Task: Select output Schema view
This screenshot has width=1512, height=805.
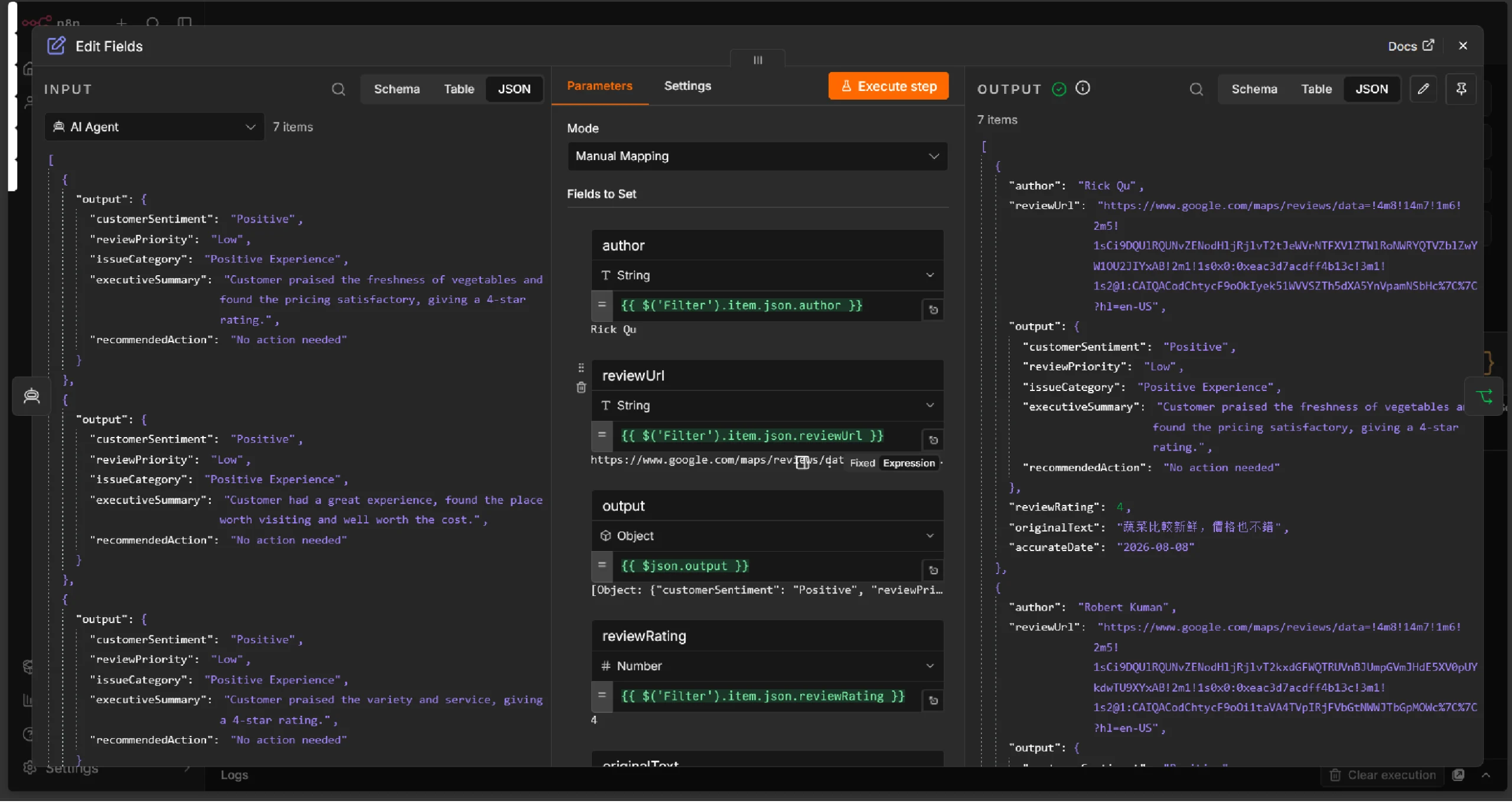Action: point(1254,89)
